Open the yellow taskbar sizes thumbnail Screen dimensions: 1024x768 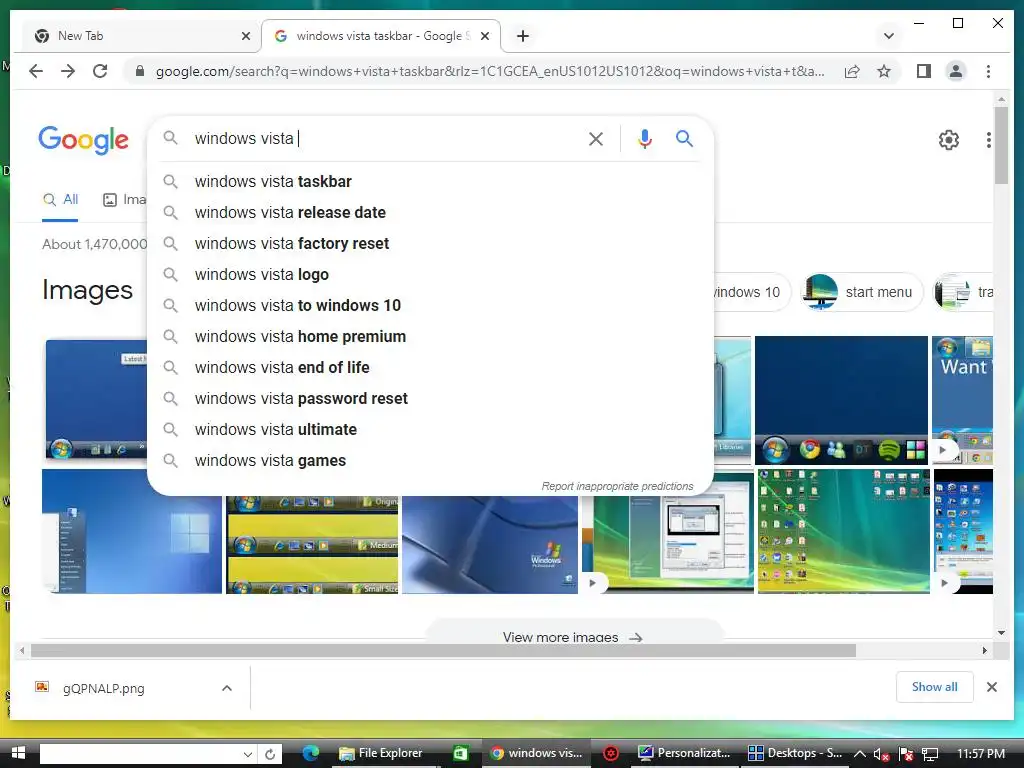(312, 544)
